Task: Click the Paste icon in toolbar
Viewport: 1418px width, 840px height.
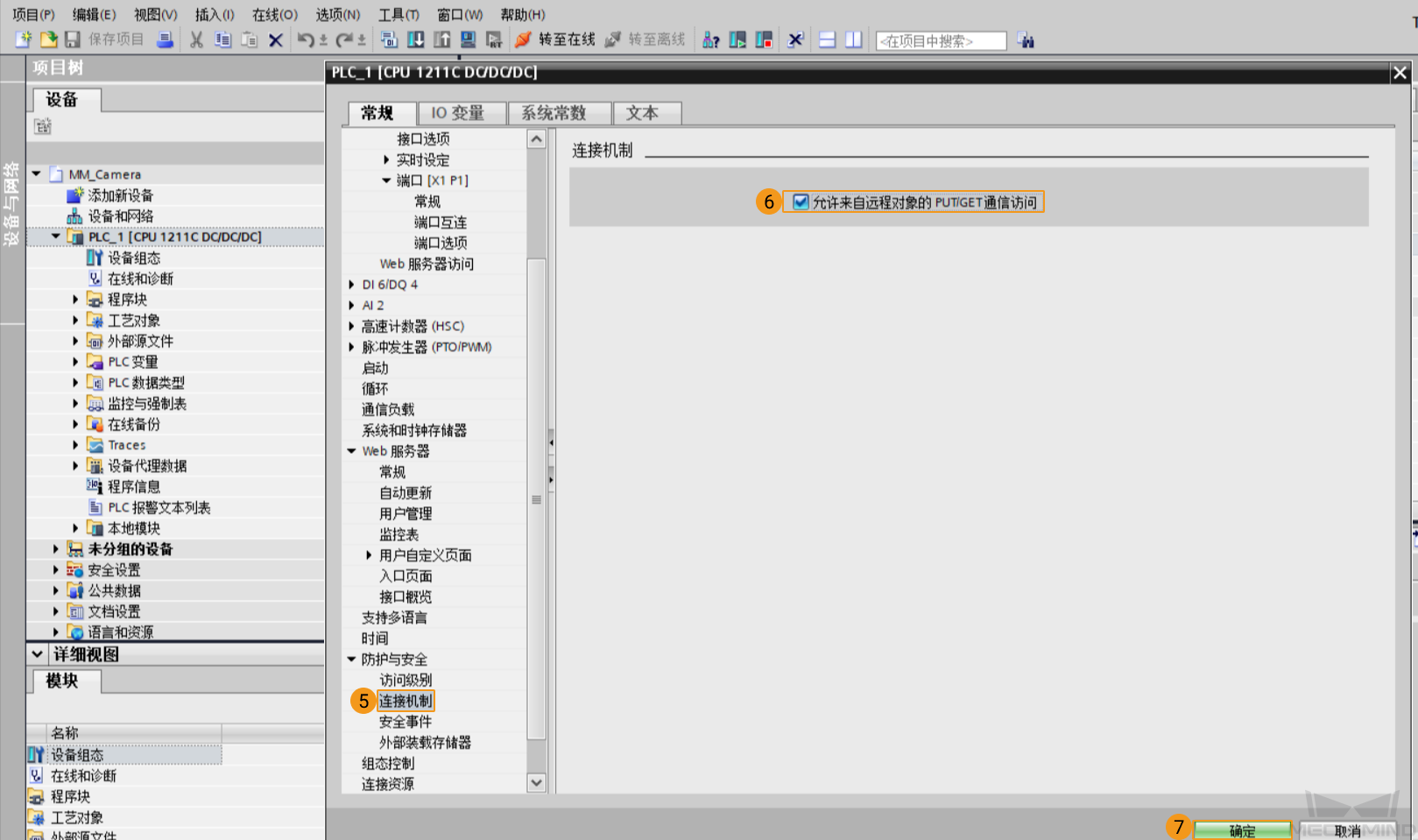Action: pos(249,39)
